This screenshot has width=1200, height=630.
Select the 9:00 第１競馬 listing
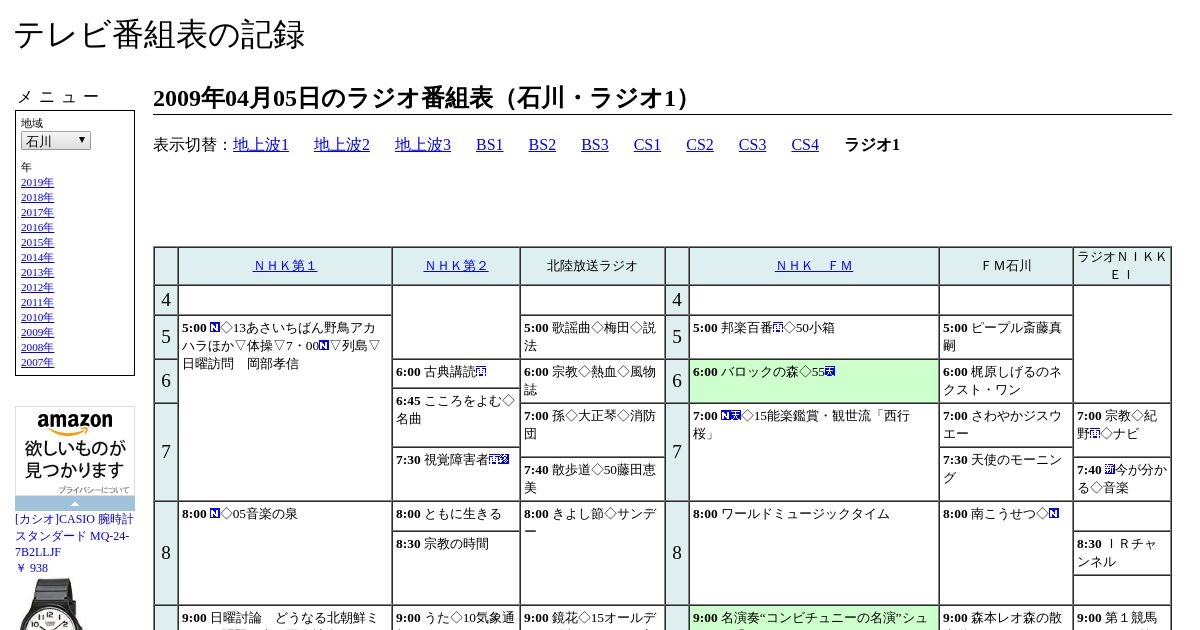click(1122, 618)
